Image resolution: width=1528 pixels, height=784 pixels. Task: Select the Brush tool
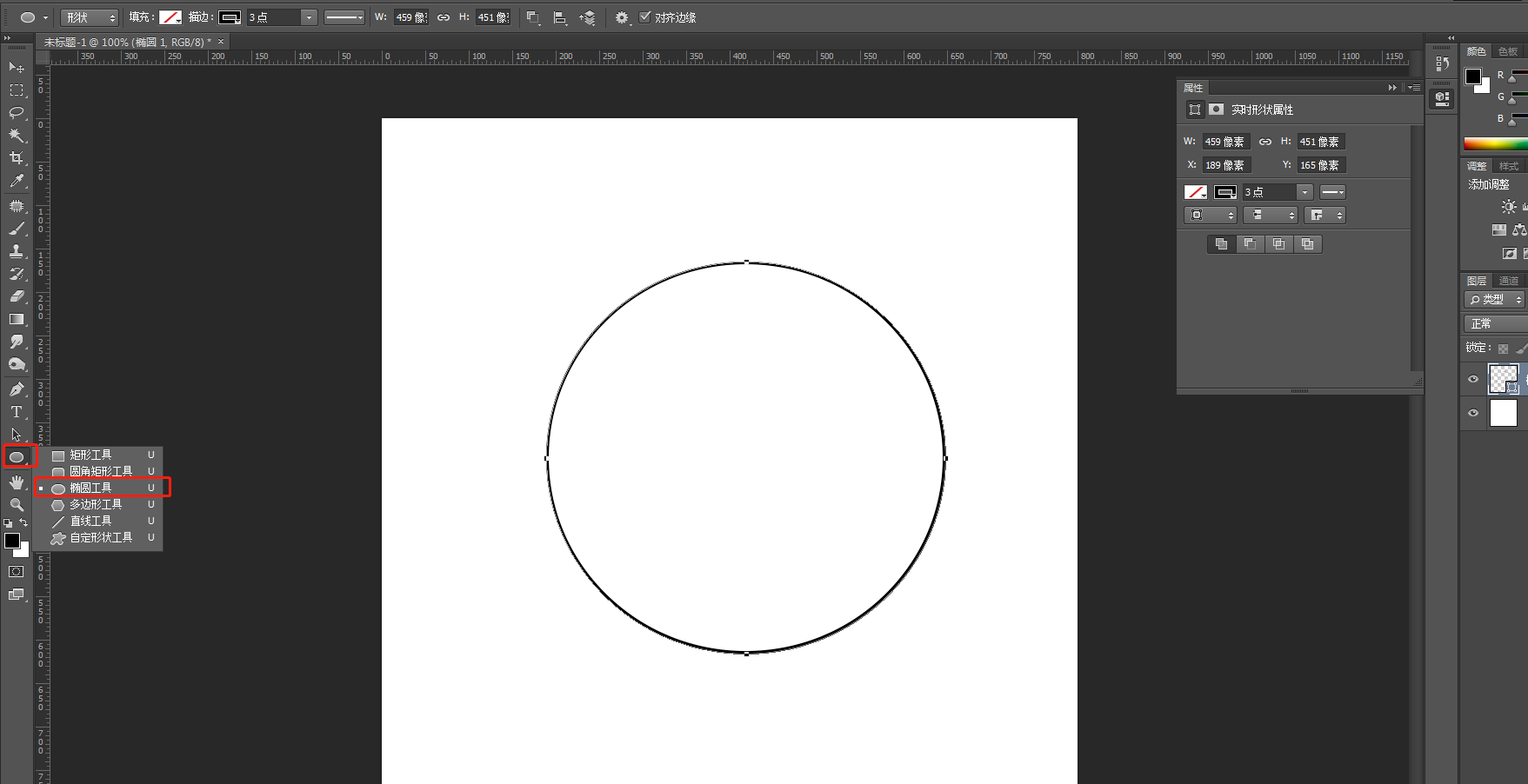point(16,229)
